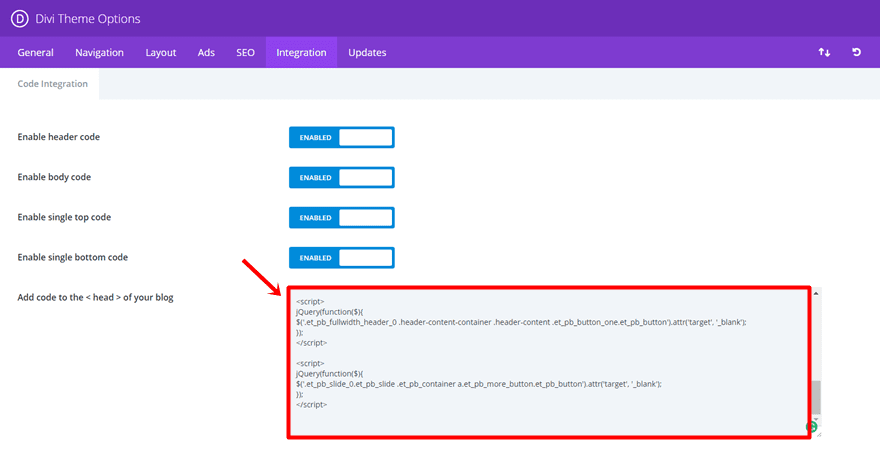Switch off Enable single top code
This screenshot has width=880, height=451.
pyautogui.click(x=342, y=218)
